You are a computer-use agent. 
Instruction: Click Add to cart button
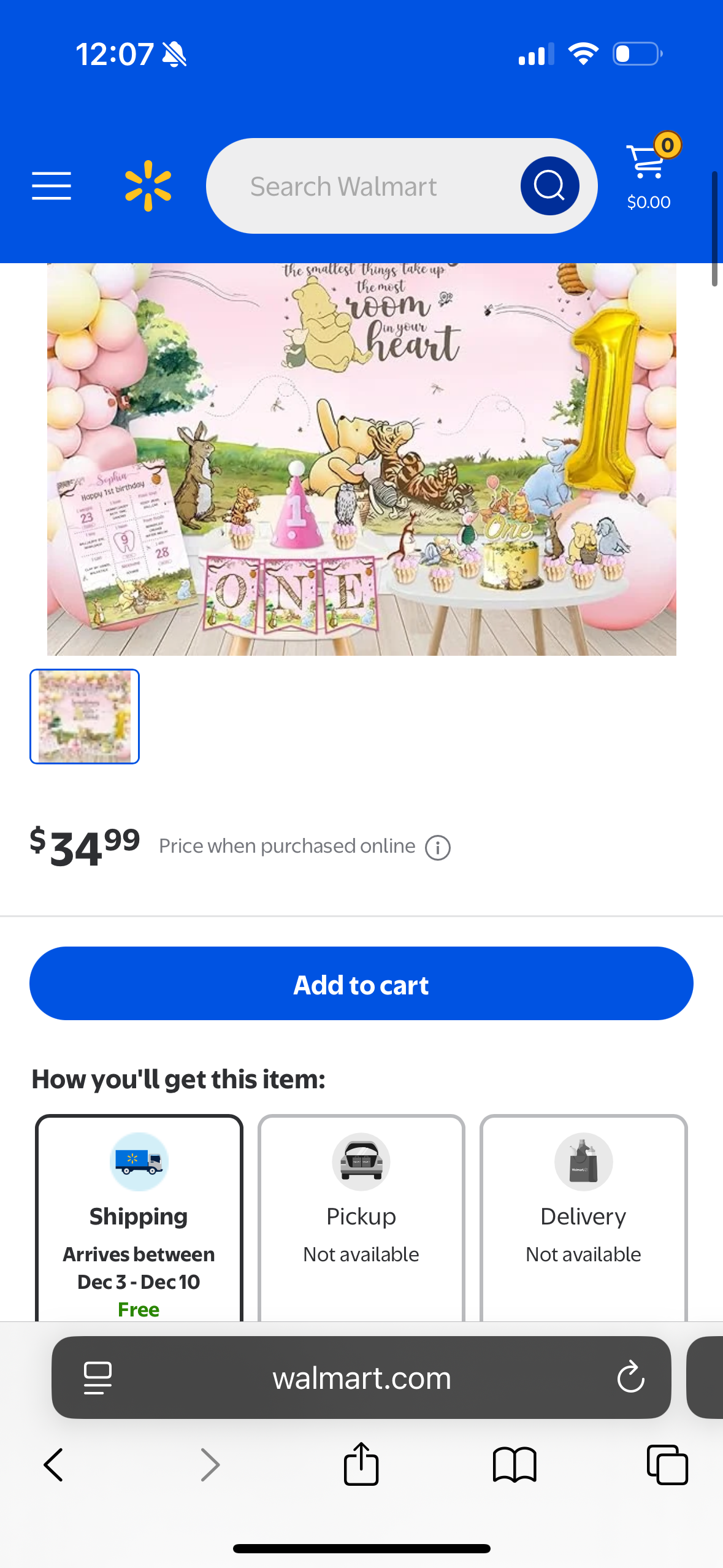[361, 983]
